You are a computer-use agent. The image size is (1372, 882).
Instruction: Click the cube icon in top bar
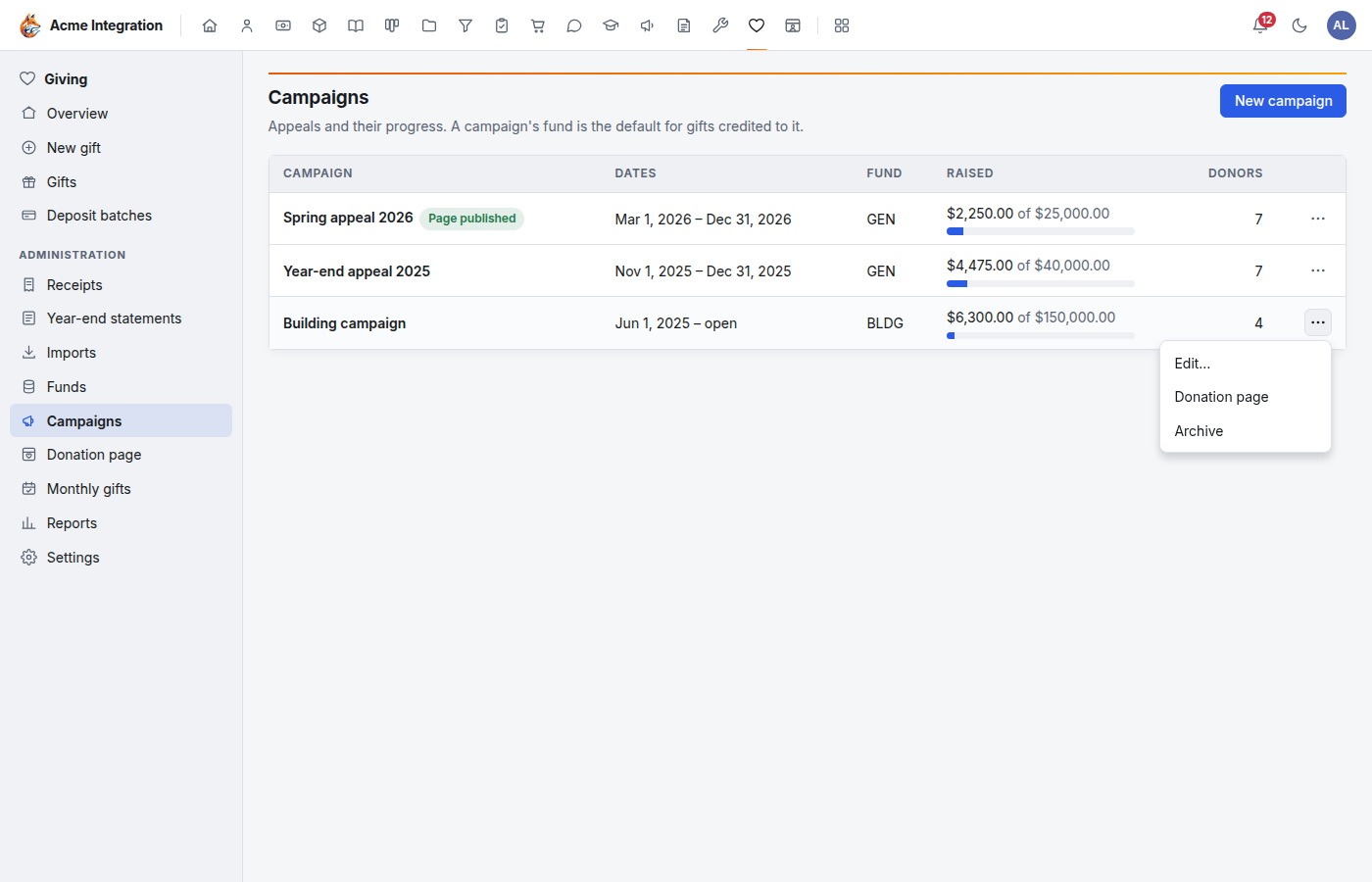point(319,25)
